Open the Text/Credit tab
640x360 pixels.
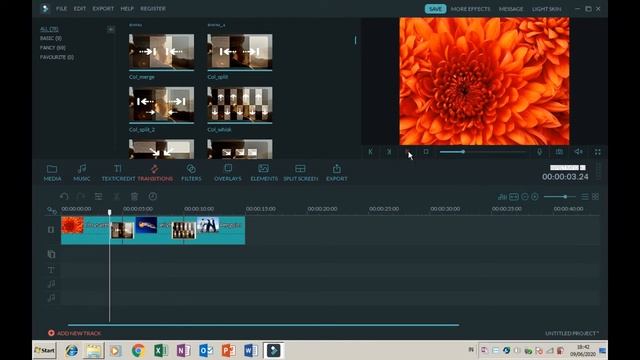coord(118,173)
